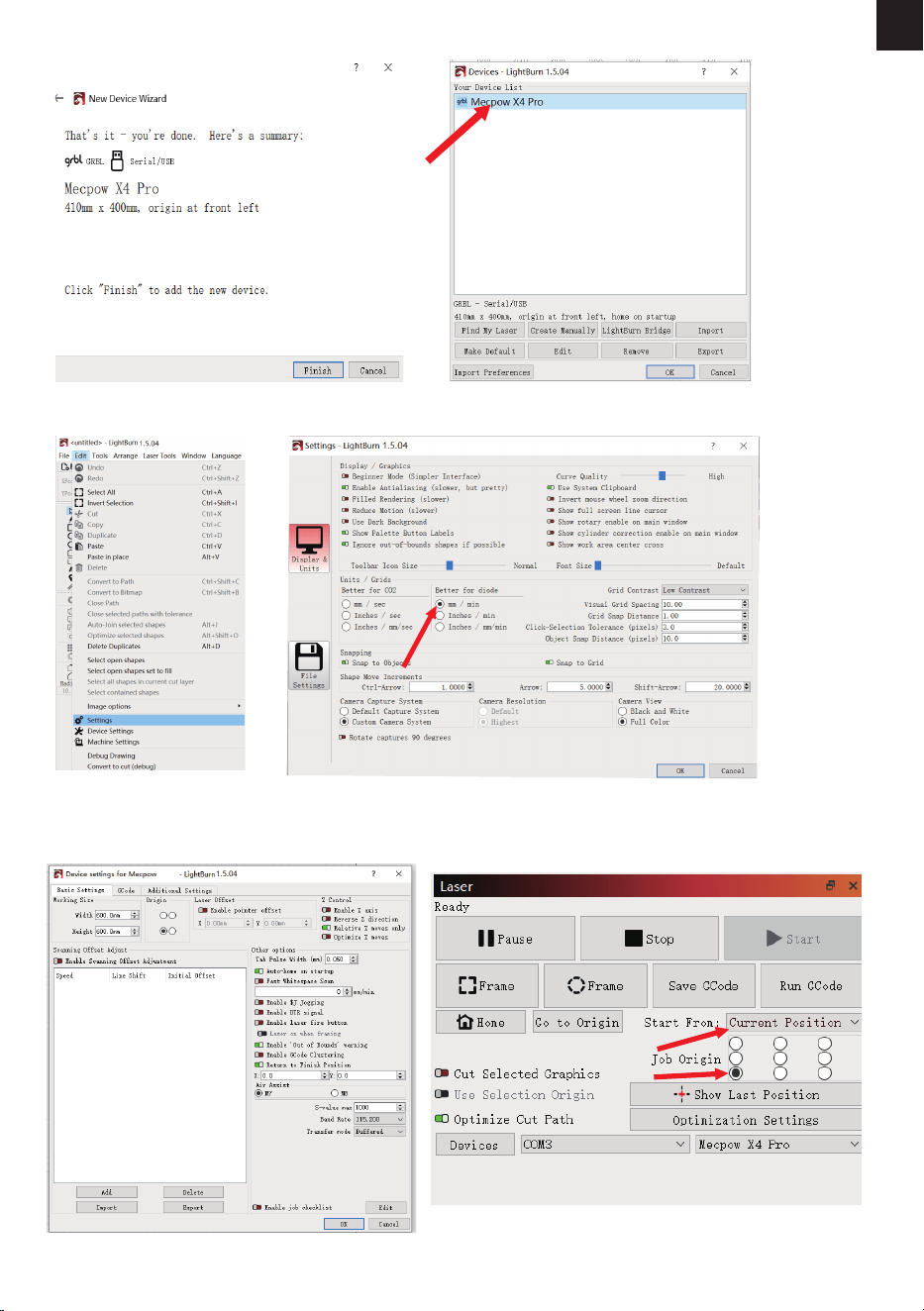
Task: Open the Grid Contrast dropdown
Action: [x=704, y=590]
